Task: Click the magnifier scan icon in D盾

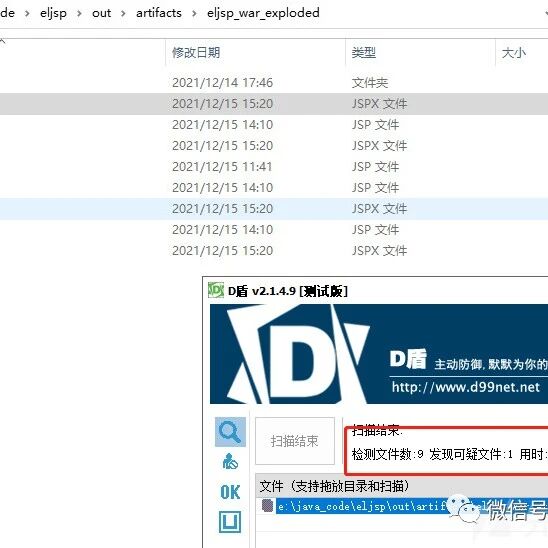Action: tap(230, 432)
